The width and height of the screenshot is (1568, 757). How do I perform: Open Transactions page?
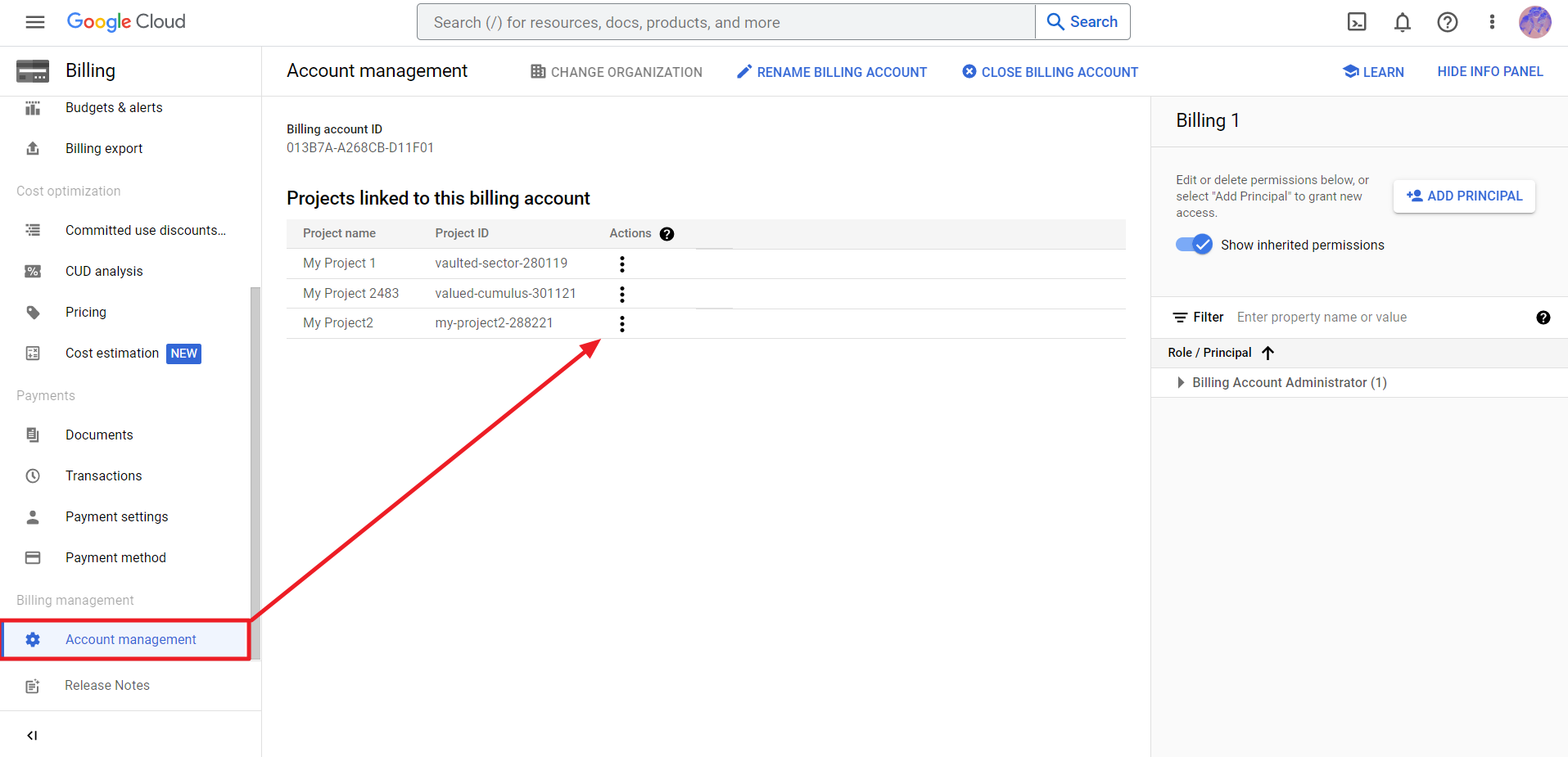click(104, 475)
